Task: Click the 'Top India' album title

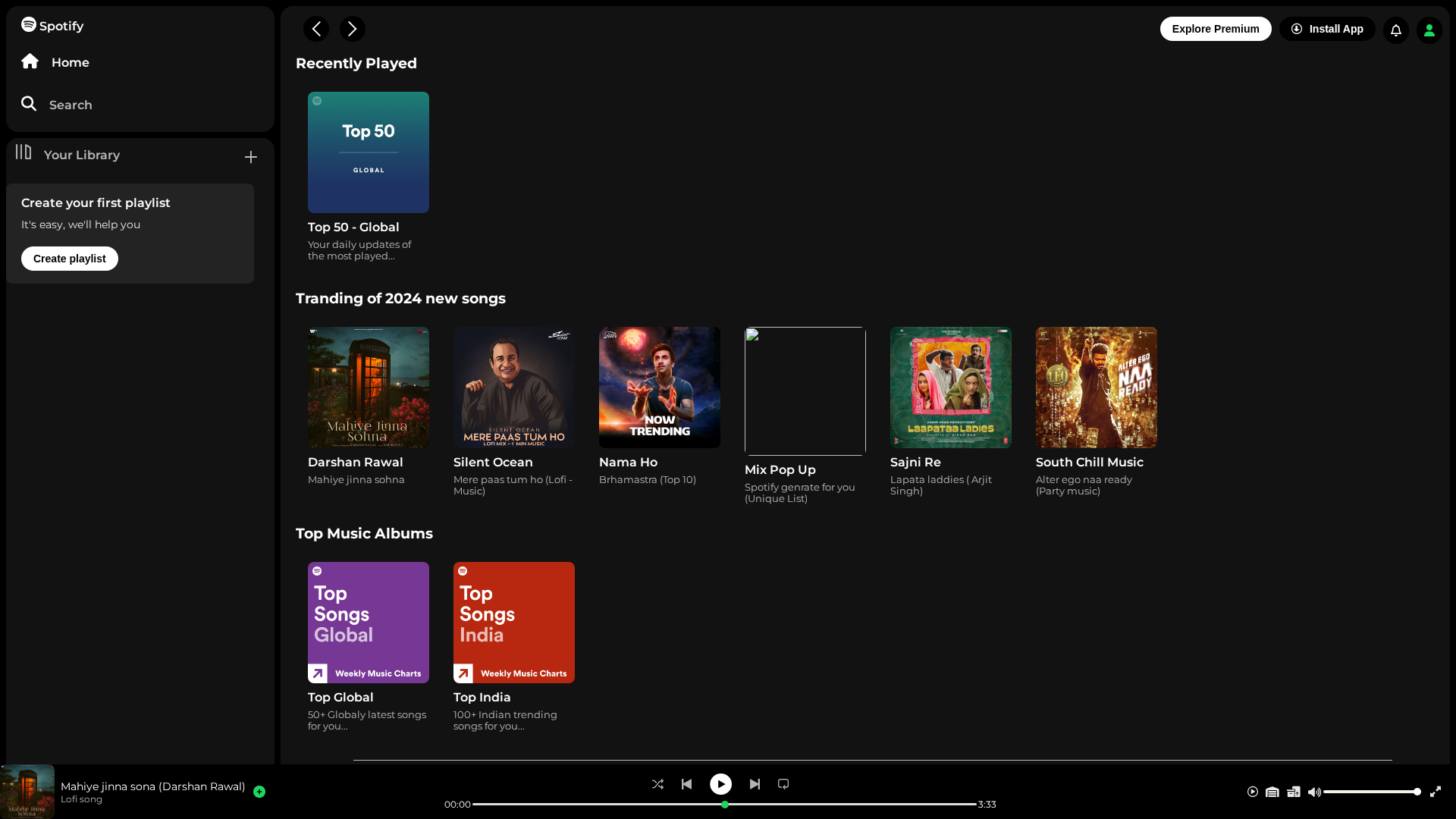Action: pos(482,697)
